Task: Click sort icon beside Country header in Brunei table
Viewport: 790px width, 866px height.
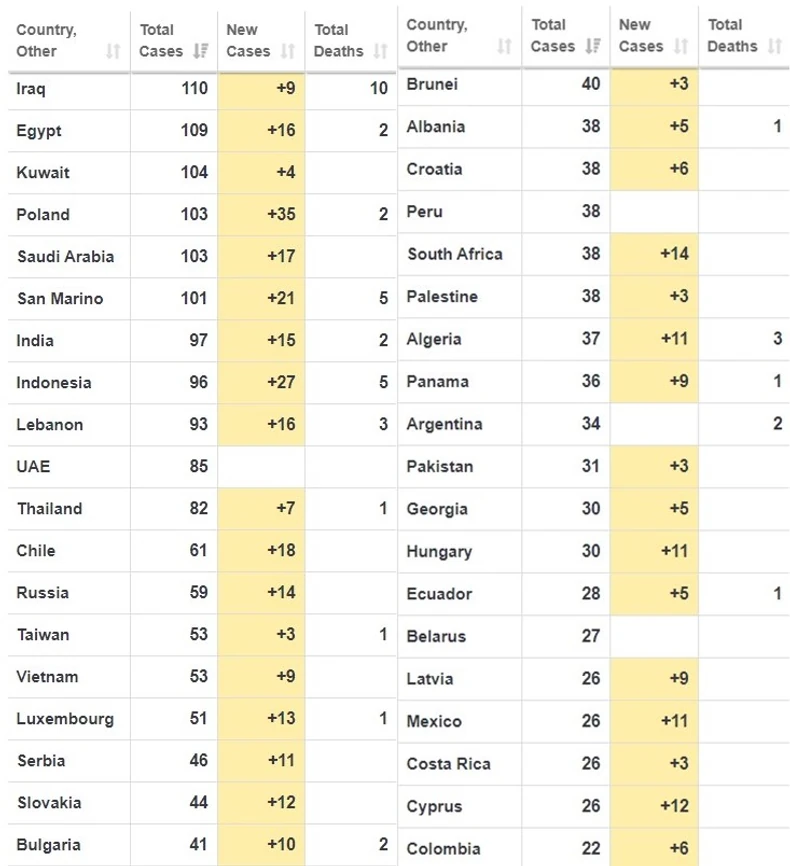Action: 504,46
